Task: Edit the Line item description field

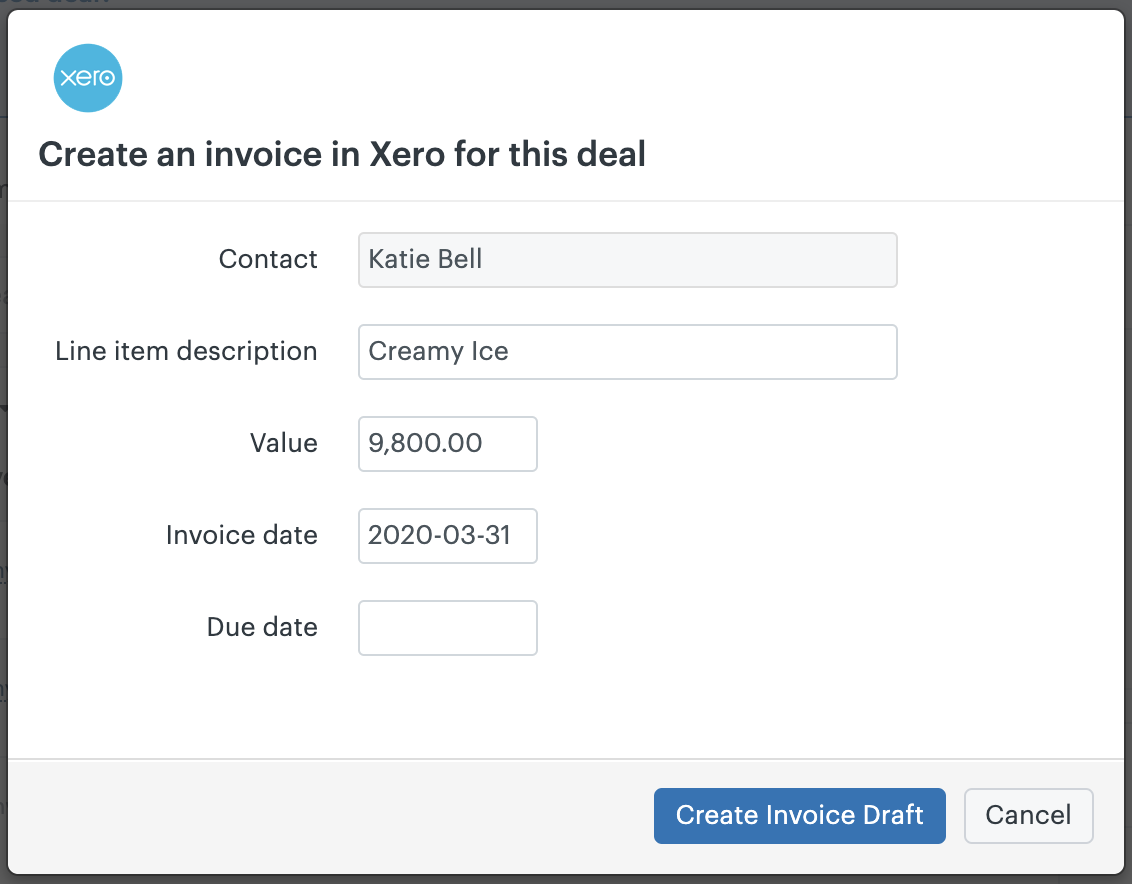Action: tap(627, 352)
